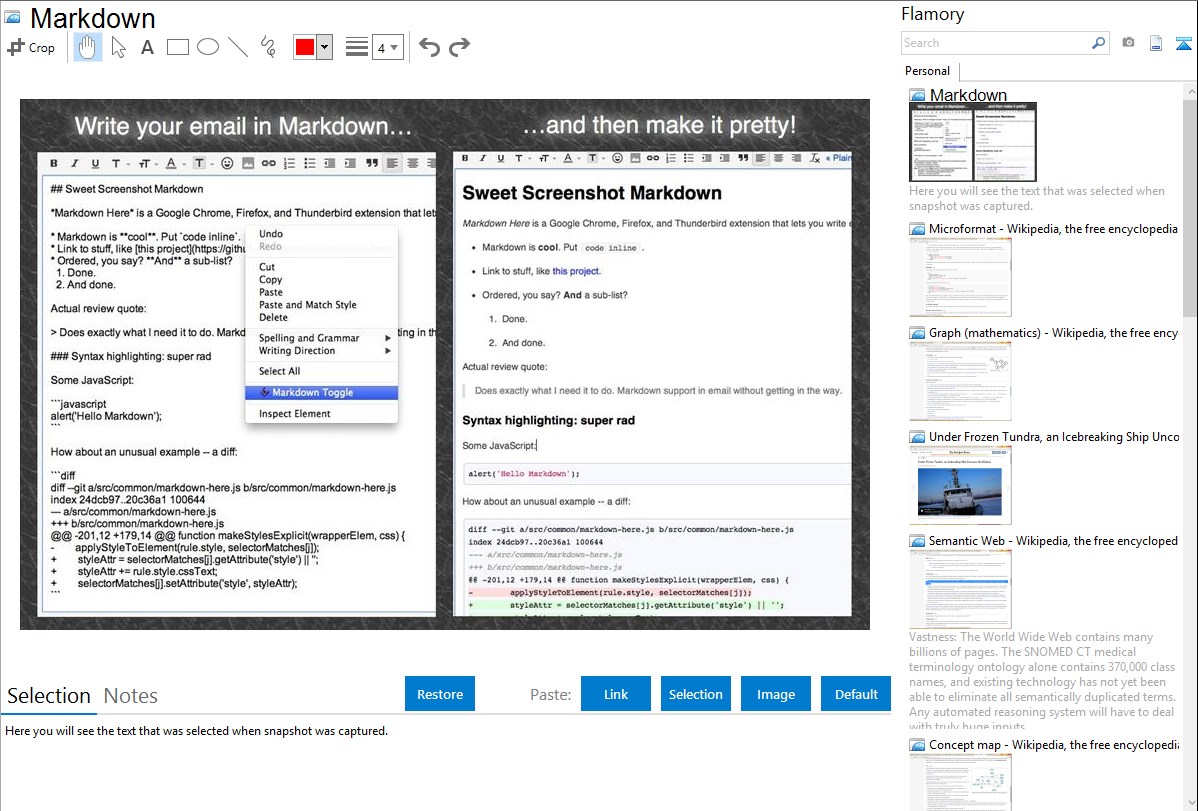The image size is (1198, 811).
Task: Open the Graph (mathematics) snapshot thumbnail
Action: 960,381
